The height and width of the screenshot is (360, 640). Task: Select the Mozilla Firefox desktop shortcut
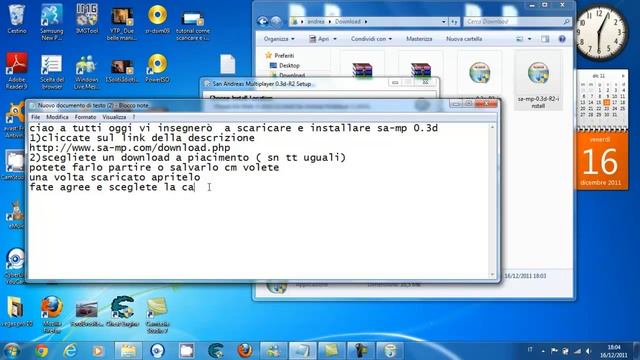[x=52, y=314]
